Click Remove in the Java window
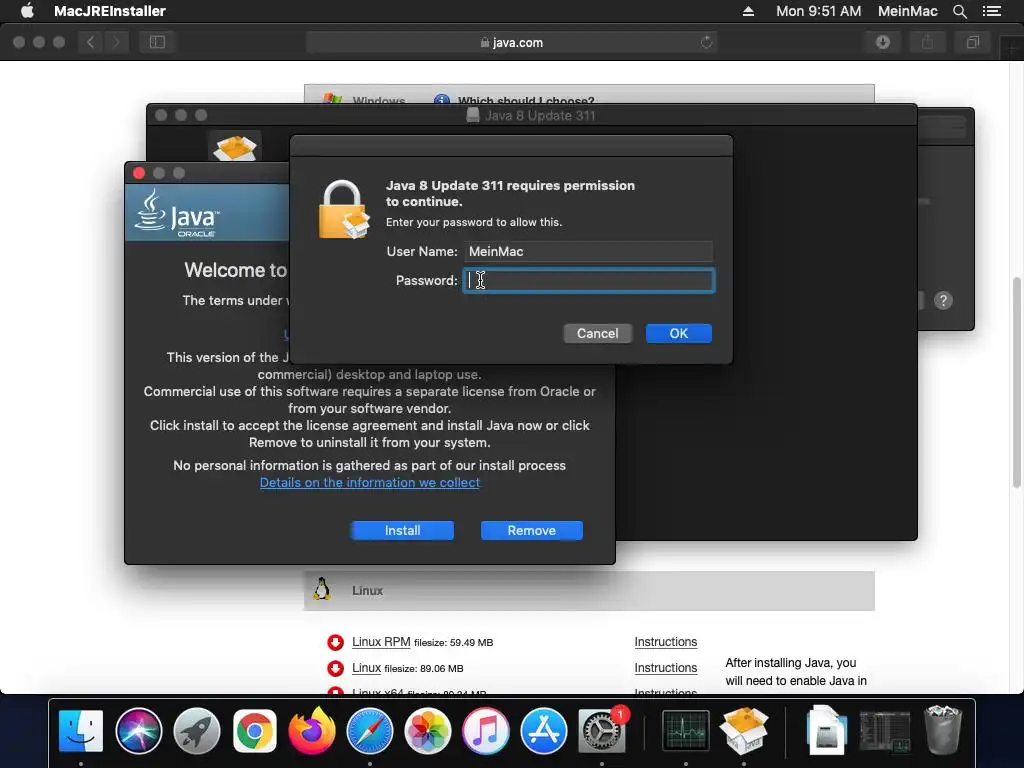 [x=532, y=530]
